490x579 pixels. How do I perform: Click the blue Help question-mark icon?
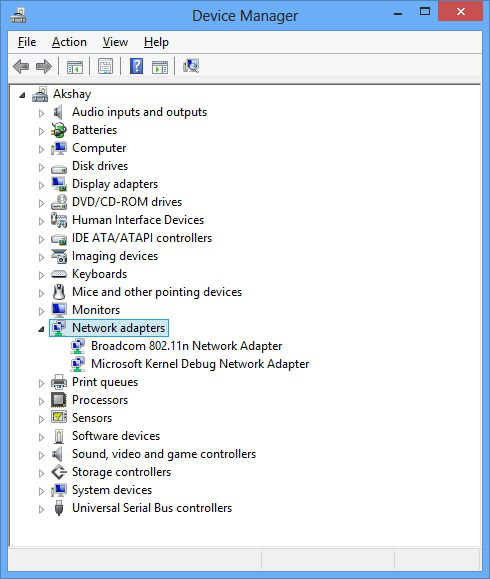click(x=136, y=66)
